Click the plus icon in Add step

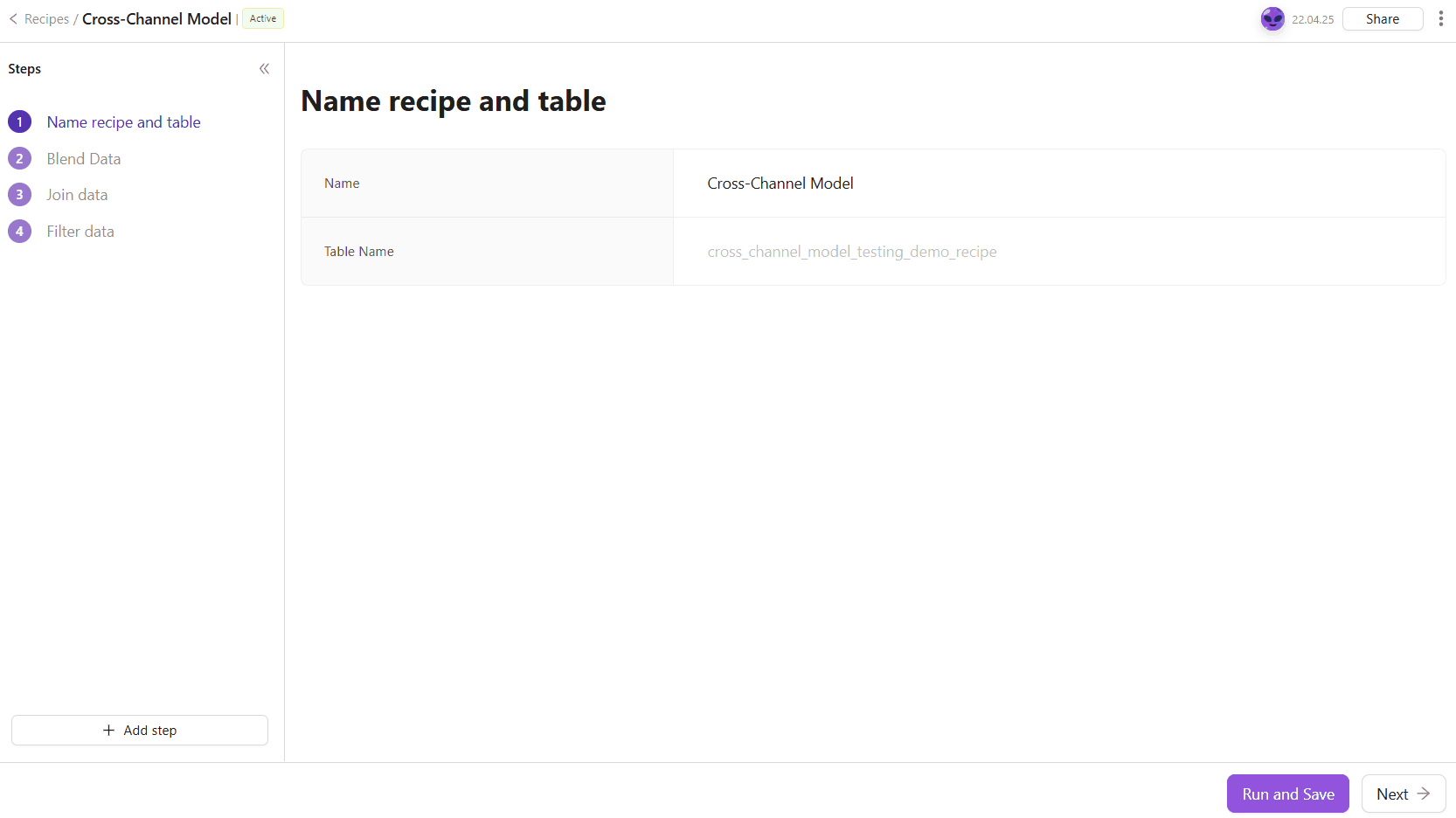108,731
